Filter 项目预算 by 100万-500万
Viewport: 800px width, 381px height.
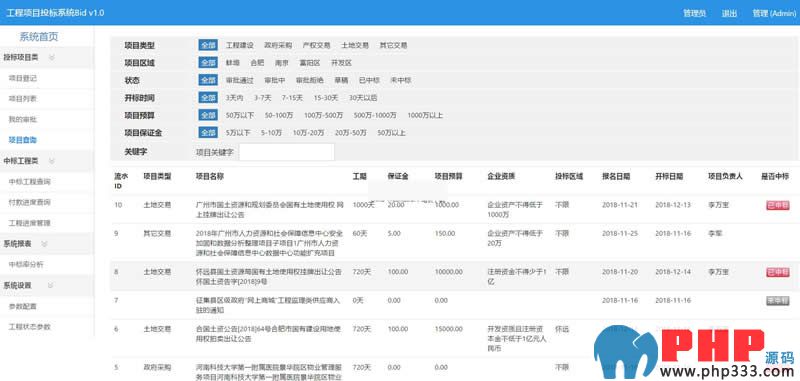tap(323, 115)
